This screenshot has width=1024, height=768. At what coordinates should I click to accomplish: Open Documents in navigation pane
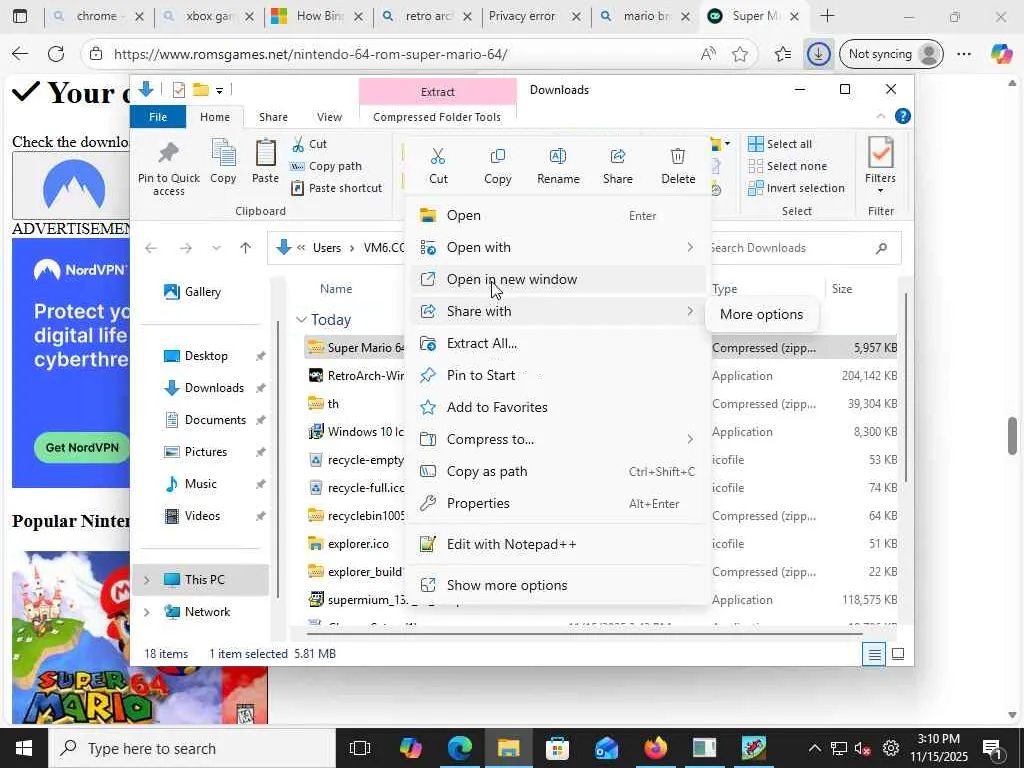click(205, 420)
